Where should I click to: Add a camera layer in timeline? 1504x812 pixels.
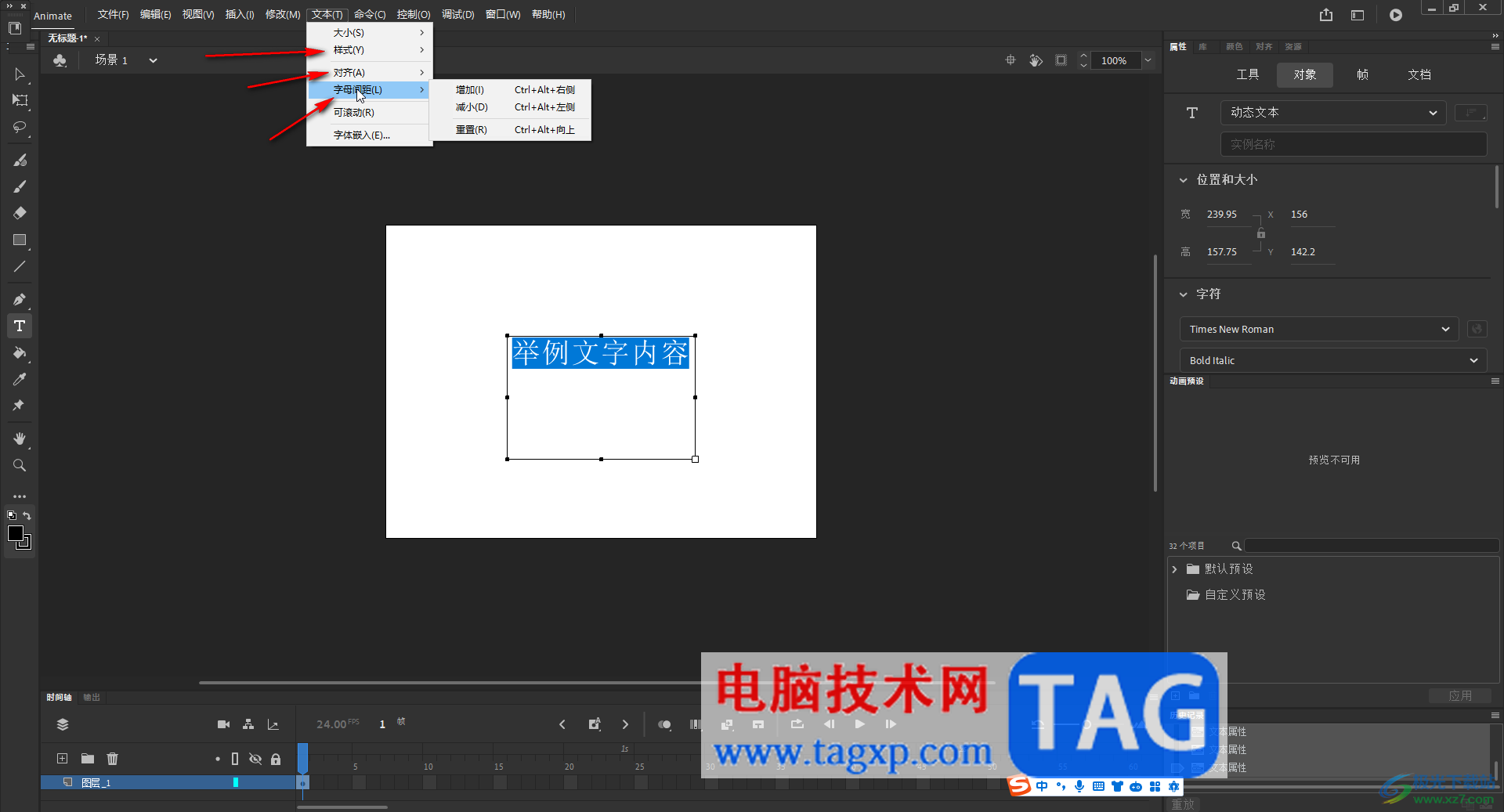[223, 724]
